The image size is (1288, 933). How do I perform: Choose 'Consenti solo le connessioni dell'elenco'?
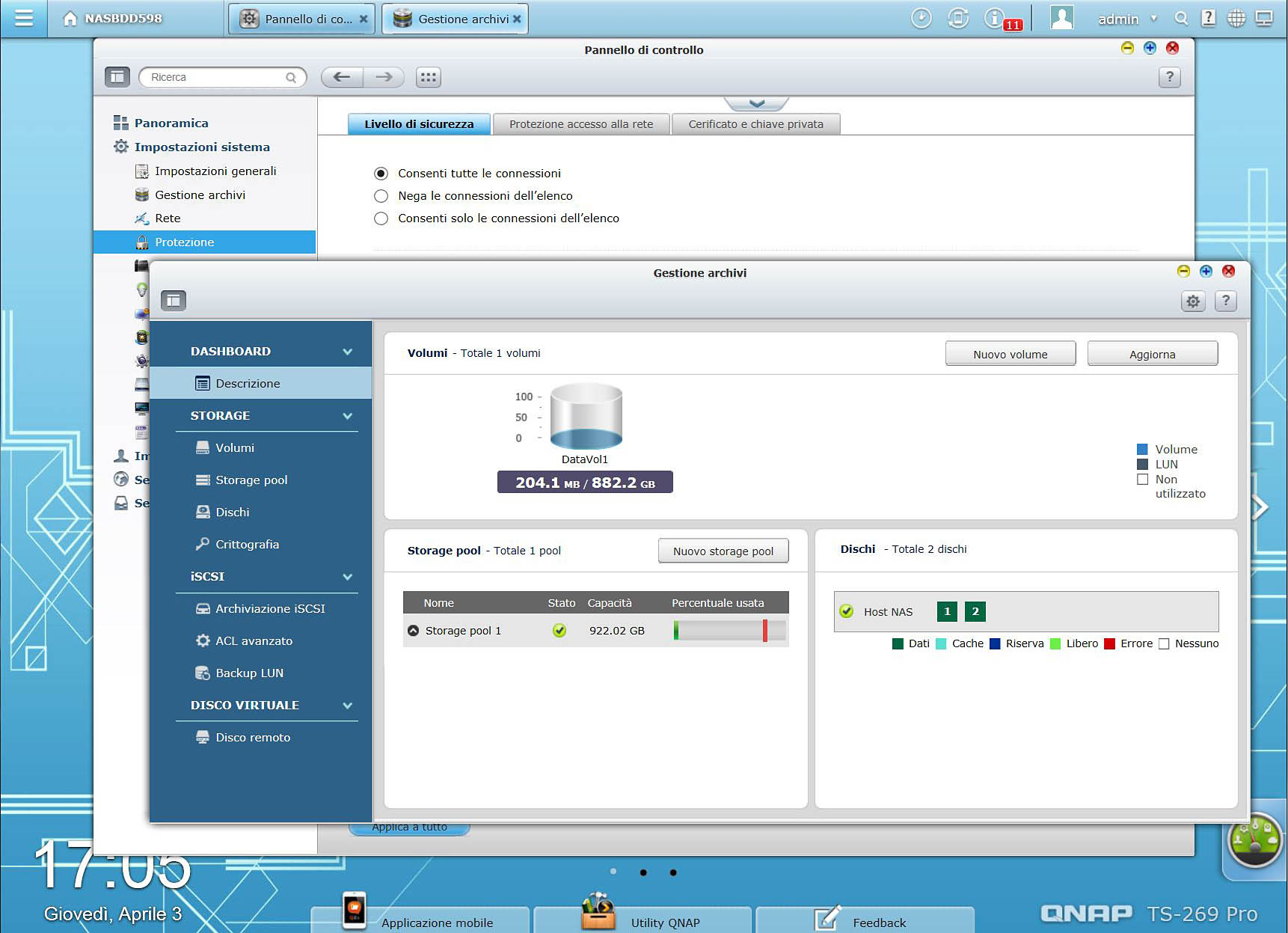point(381,218)
